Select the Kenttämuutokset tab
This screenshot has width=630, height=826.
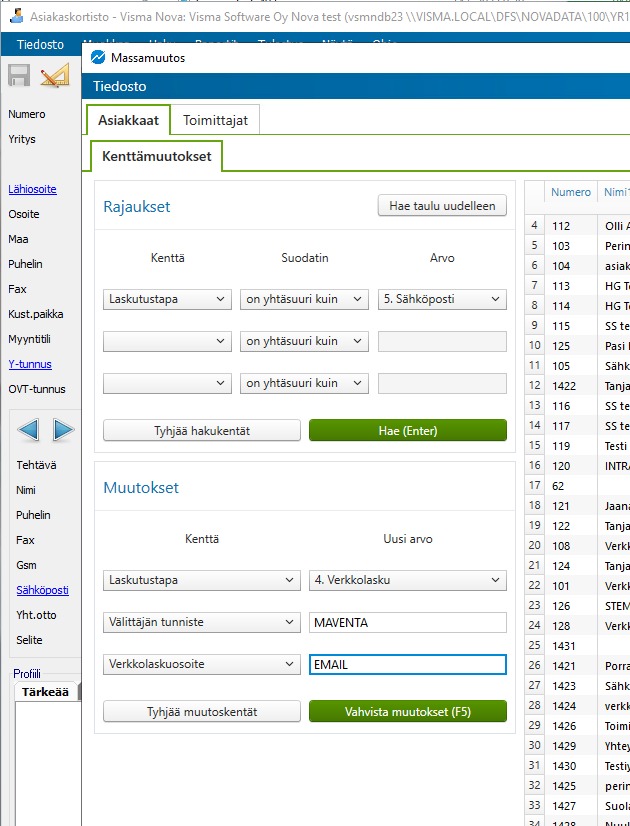156,156
